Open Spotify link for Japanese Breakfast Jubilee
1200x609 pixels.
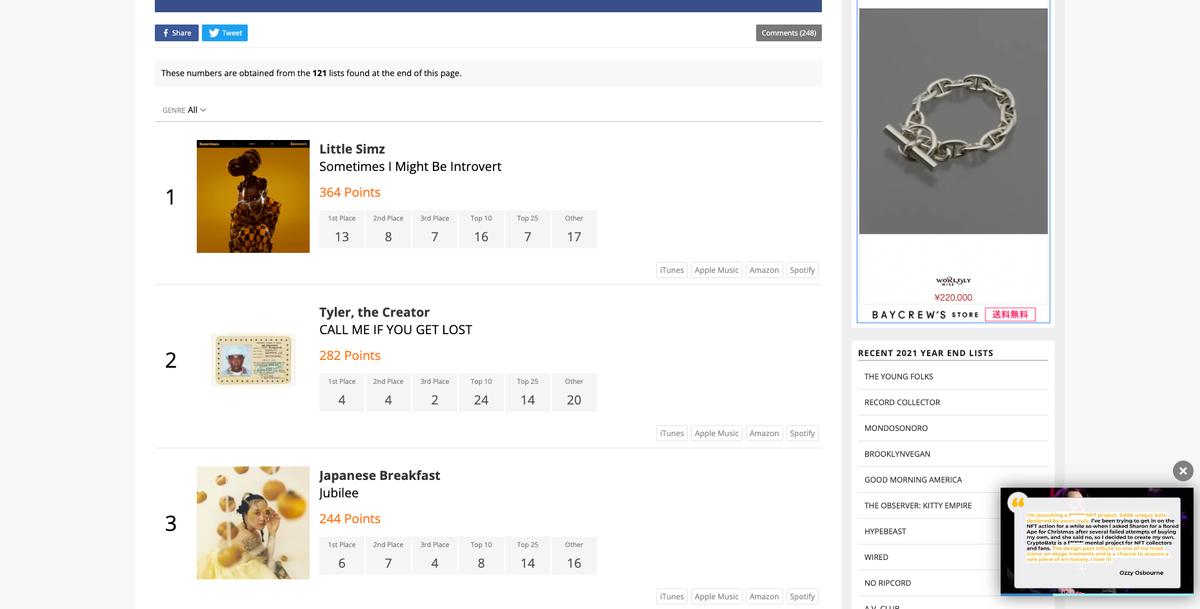(x=802, y=596)
